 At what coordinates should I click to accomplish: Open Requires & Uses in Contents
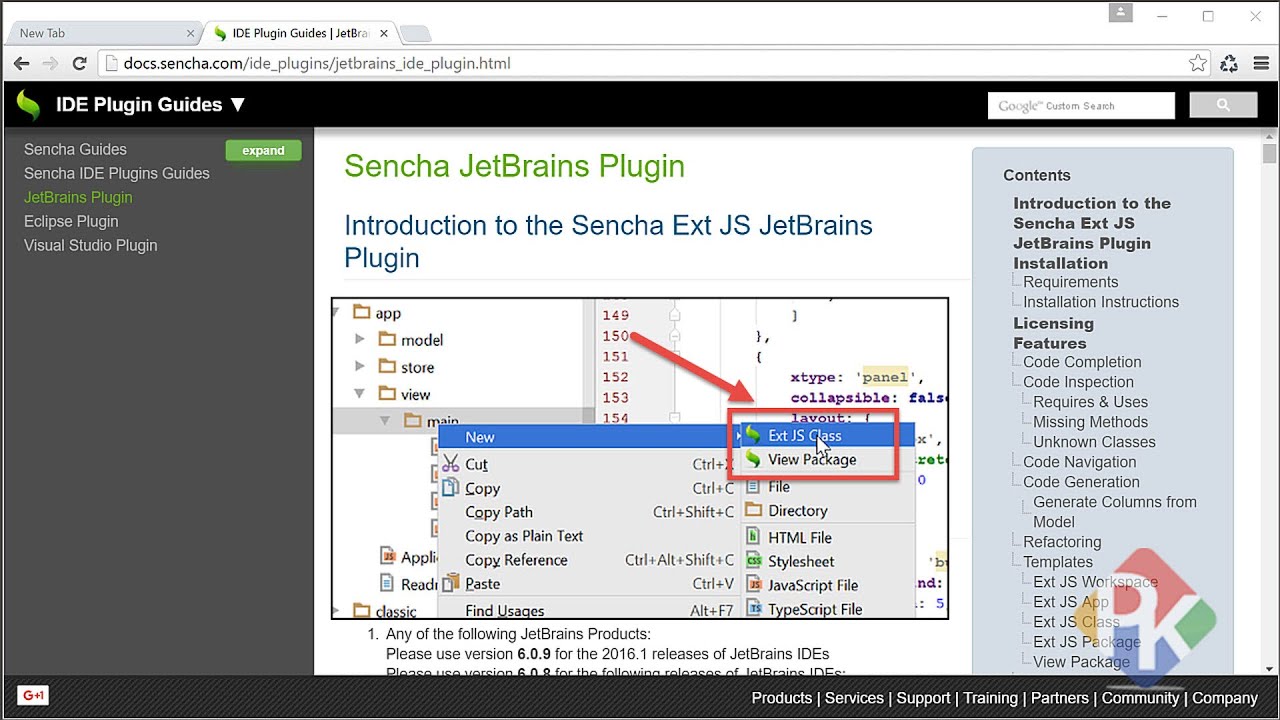[1090, 402]
